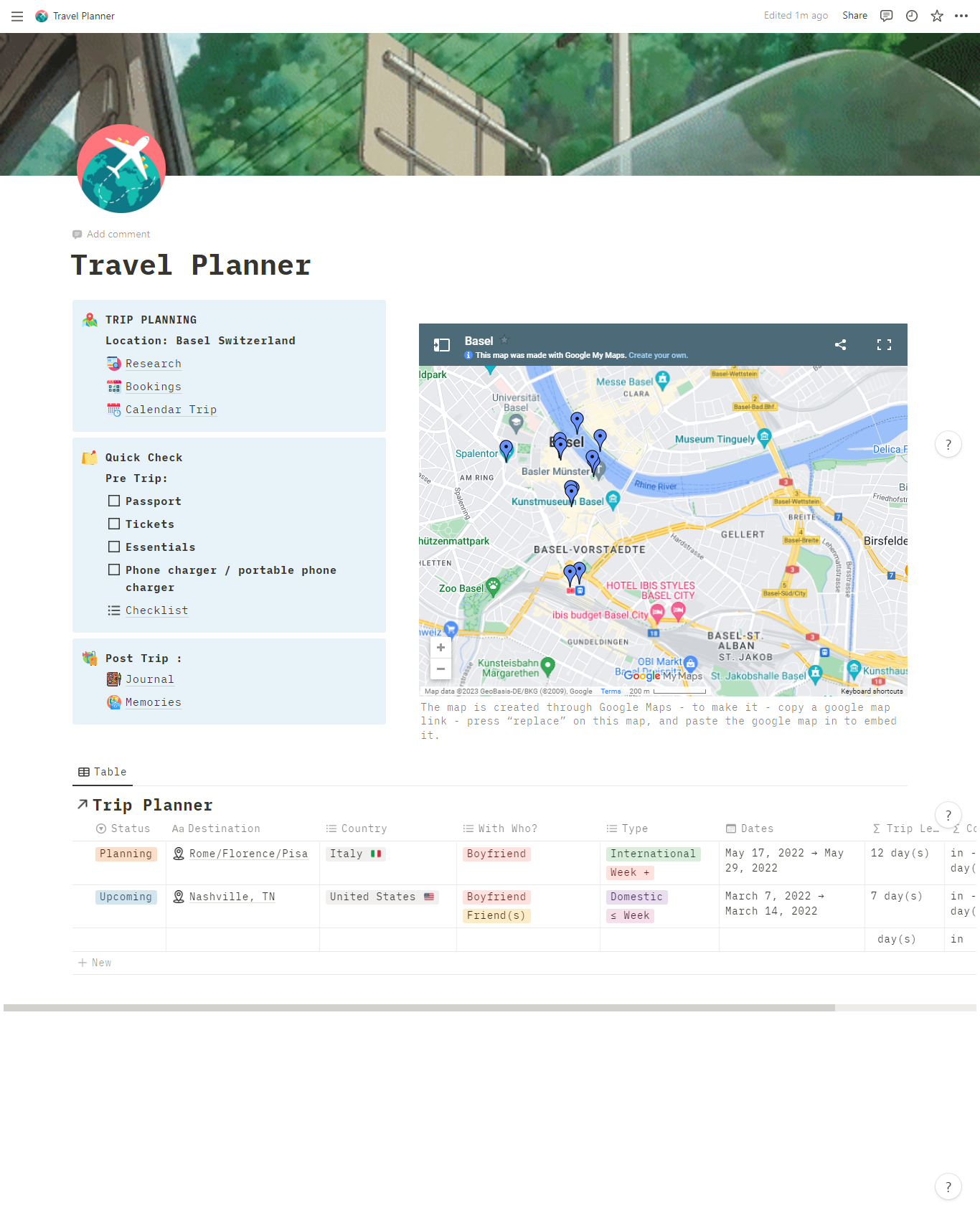Check the Essentials checkbox
980x1218 pixels.
click(x=114, y=547)
